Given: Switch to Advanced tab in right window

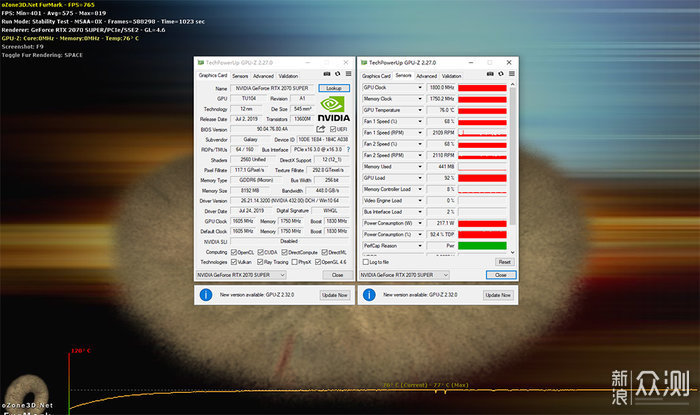Looking at the screenshot, I should coord(427,76).
